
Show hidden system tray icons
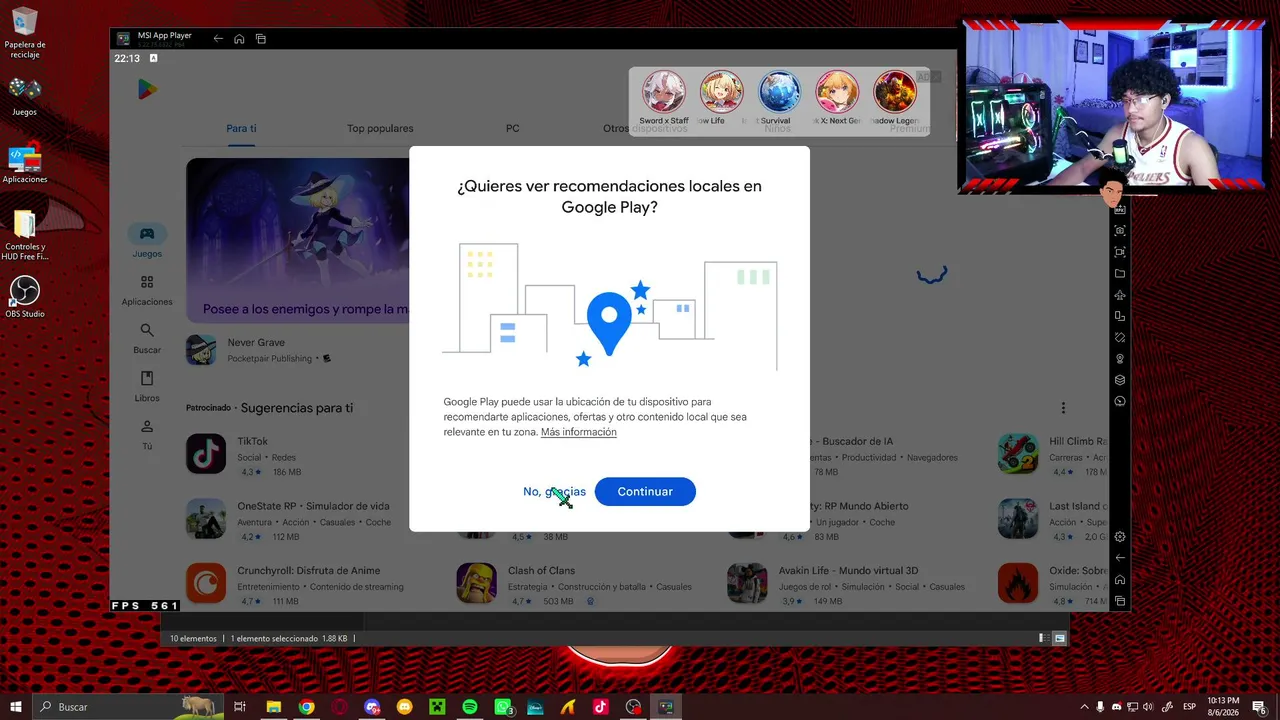[1084, 707]
